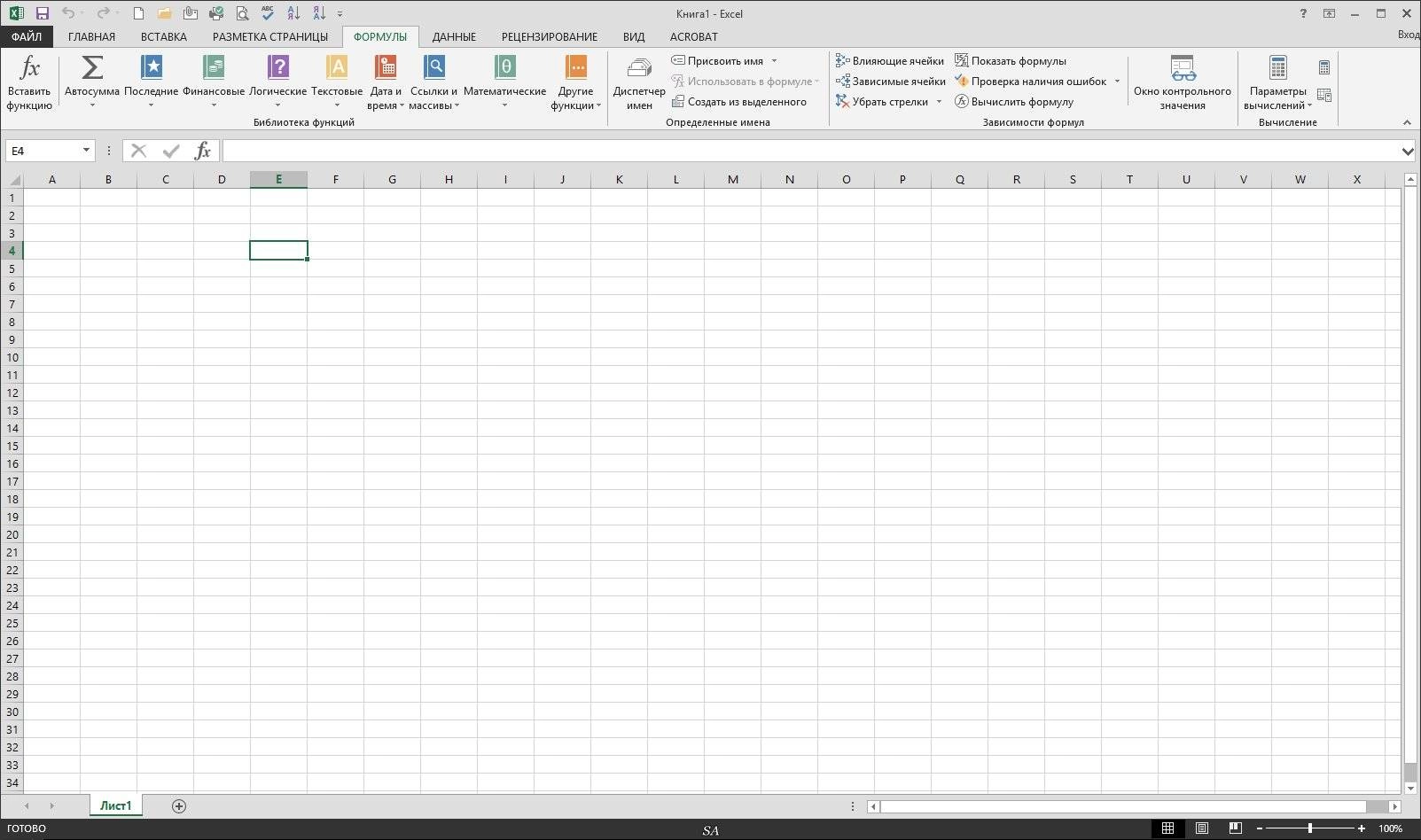Open the Диспетчер имен name manager
Viewport: 1421px width, 840px height.
639,82
